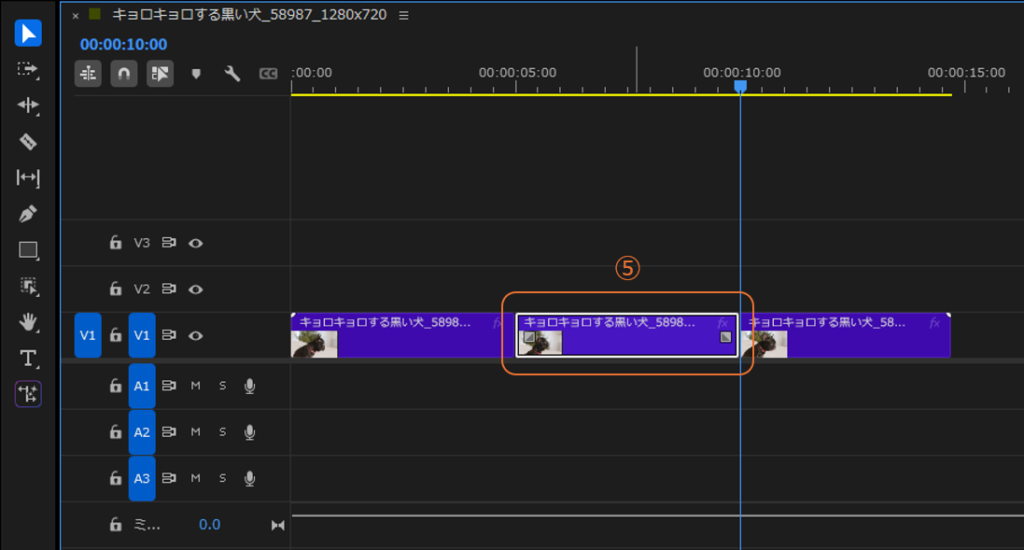Activate the Type tool
Image resolution: width=1024 pixels, height=550 pixels.
coord(28,358)
